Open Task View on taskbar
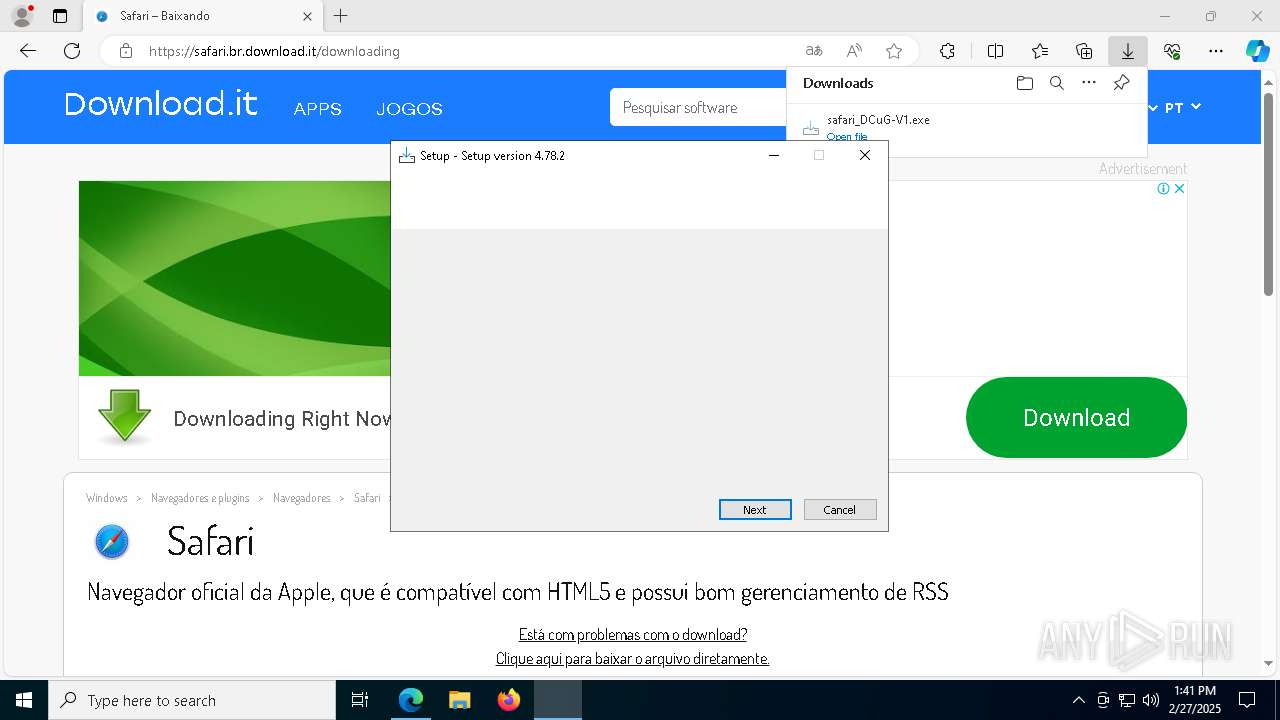The width and height of the screenshot is (1280, 720). [360, 700]
